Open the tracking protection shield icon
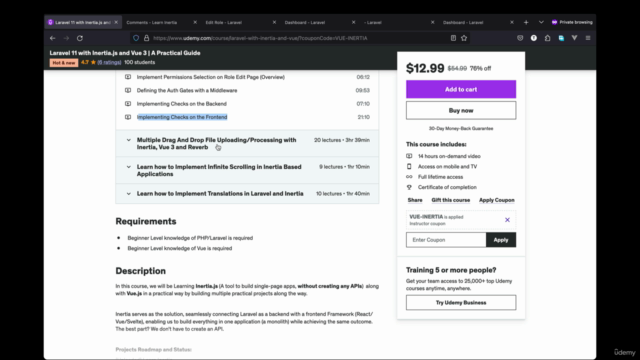 coord(136,38)
